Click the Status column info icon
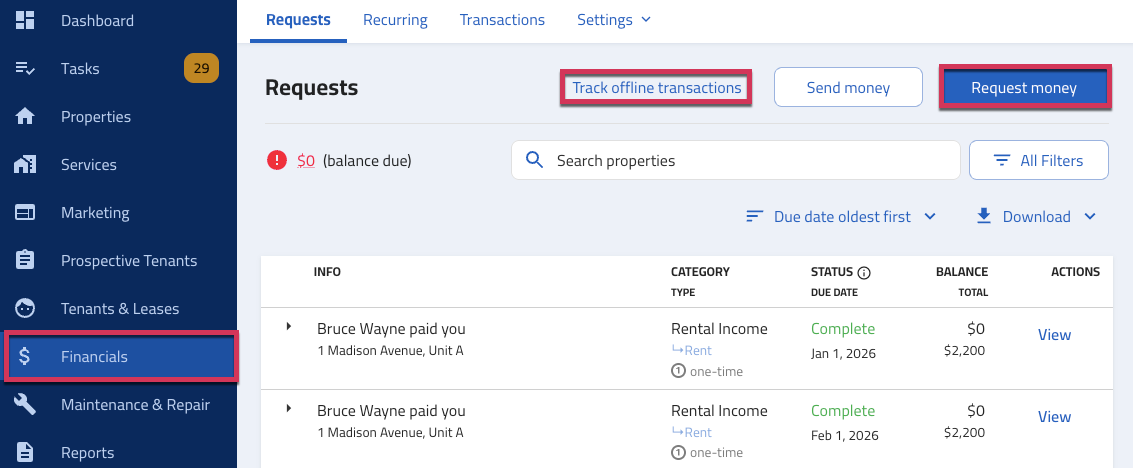 tap(863, 273)
